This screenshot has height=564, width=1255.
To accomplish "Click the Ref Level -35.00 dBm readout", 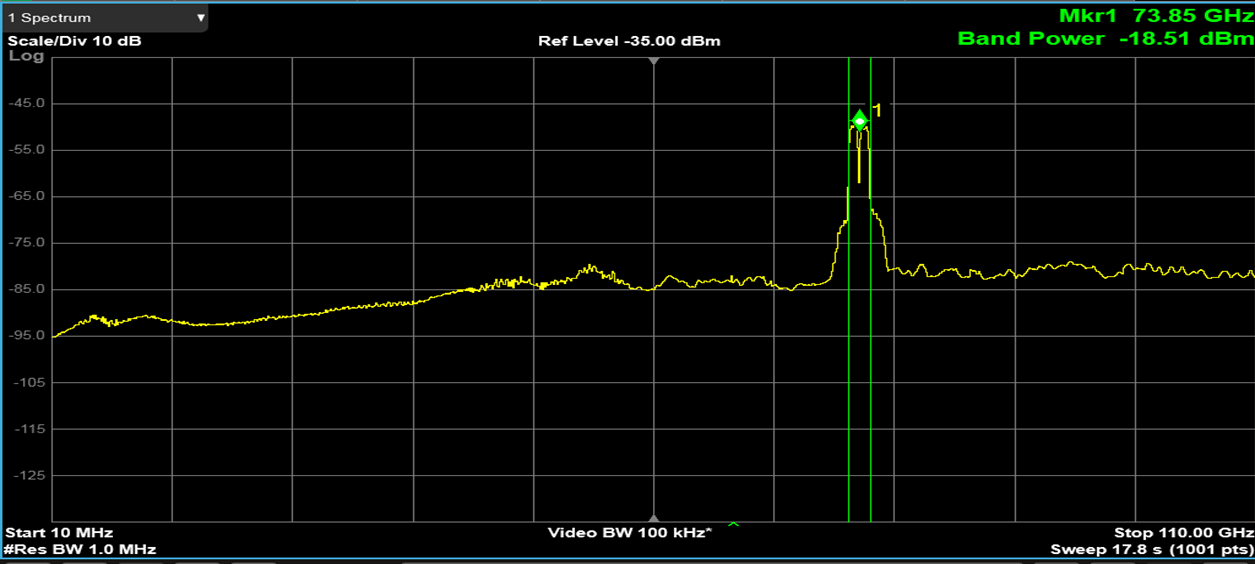I will 628,41.
